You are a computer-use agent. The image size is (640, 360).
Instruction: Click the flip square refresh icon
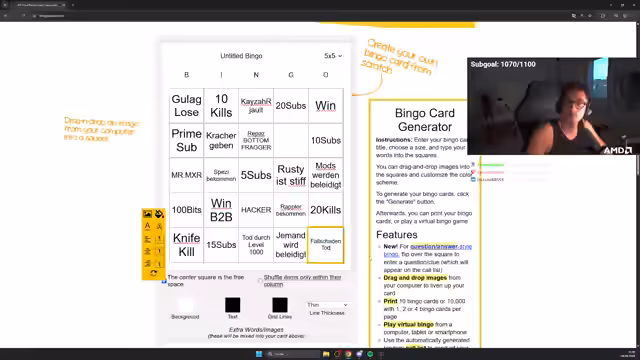click(x=153, y=273)
